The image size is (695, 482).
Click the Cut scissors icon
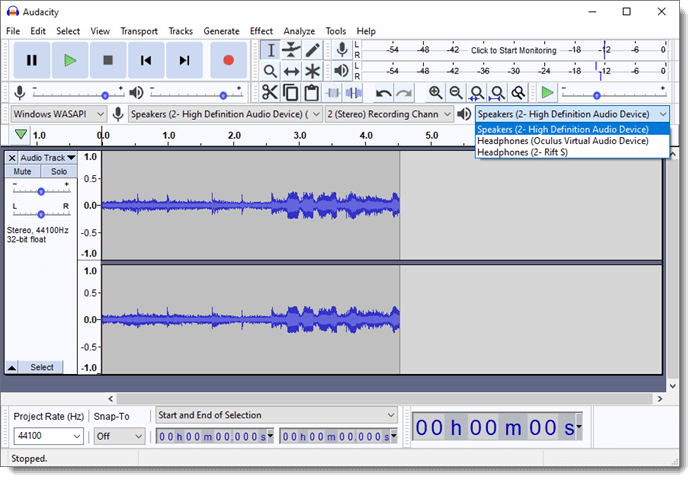coord(269,93)
